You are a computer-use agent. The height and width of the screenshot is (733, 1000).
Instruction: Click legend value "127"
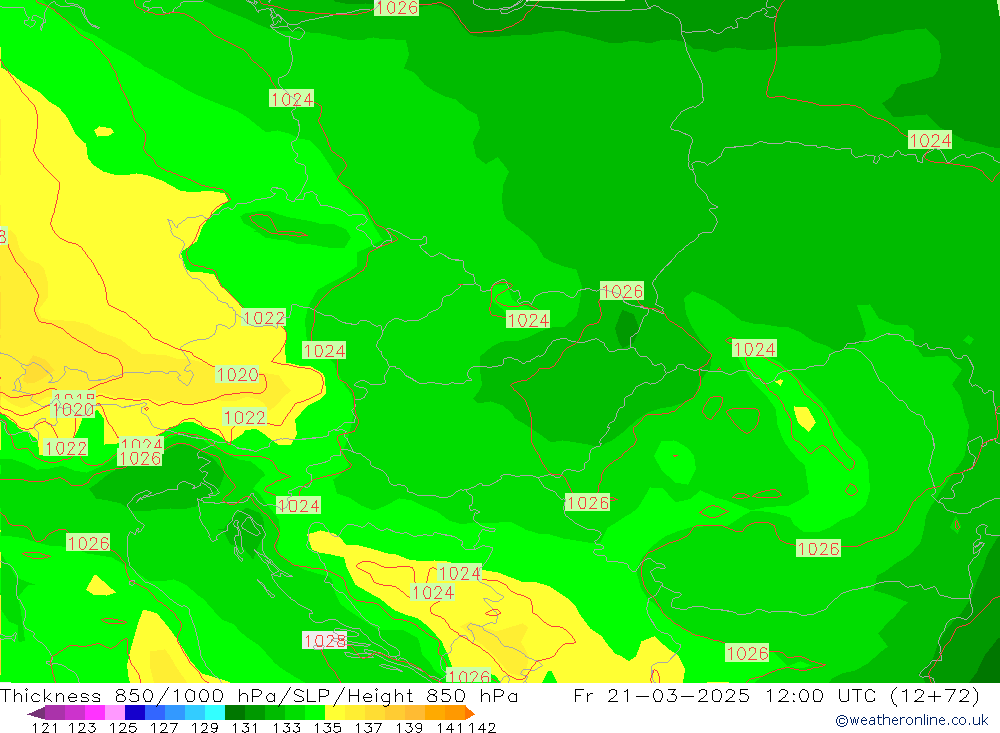[x=164, y=727]
